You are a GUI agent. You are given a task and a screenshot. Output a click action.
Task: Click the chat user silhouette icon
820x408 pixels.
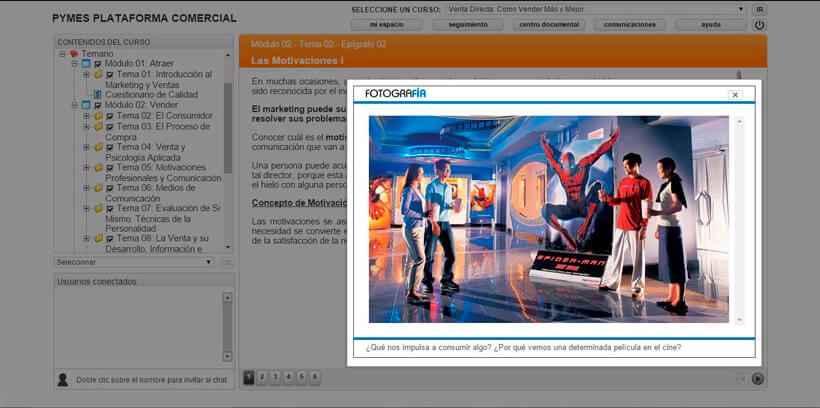pyautogui.click(x=62, y=379)
